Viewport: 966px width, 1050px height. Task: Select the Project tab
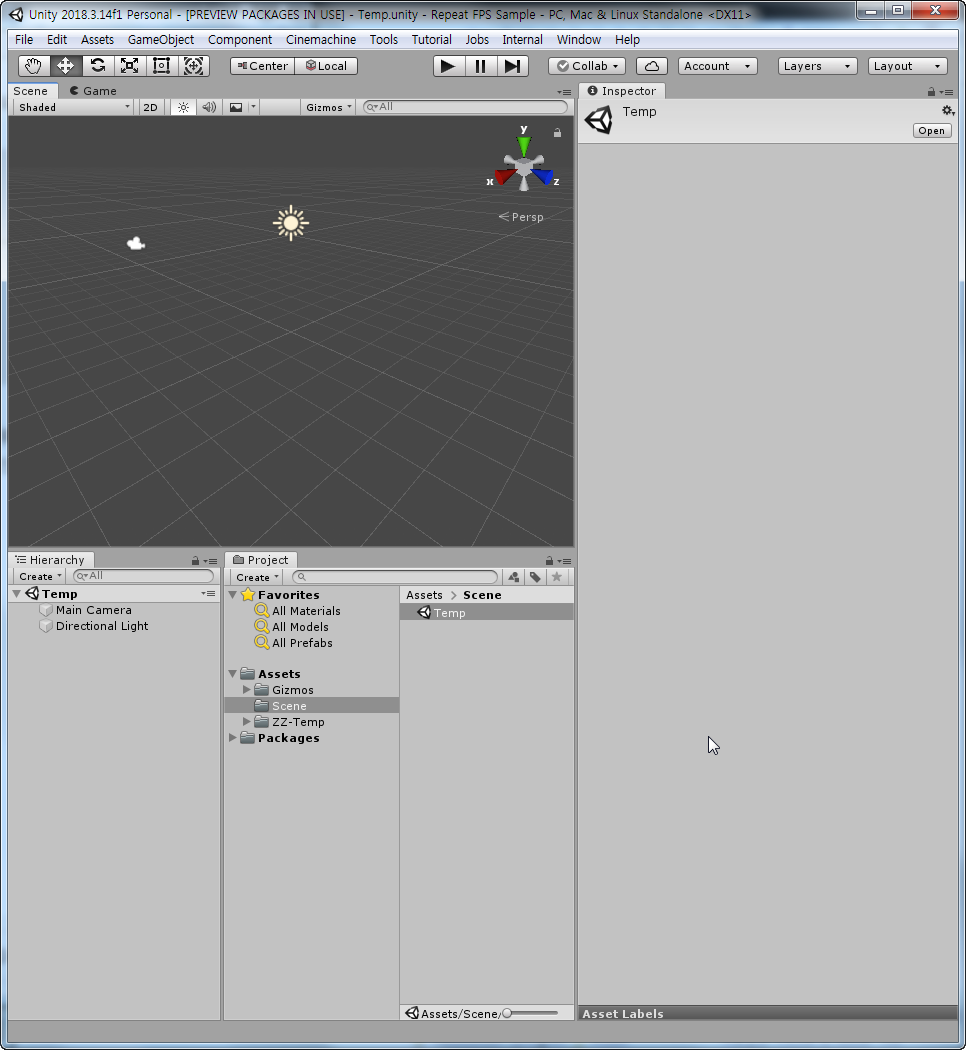click(x=261, y=560)
